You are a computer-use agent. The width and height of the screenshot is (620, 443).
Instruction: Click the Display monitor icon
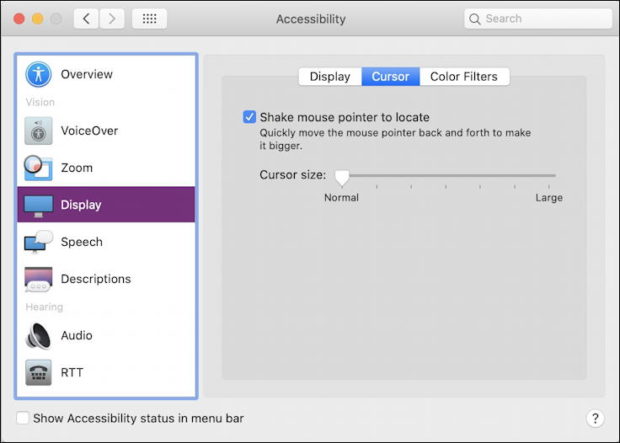[x=38, y=205]
